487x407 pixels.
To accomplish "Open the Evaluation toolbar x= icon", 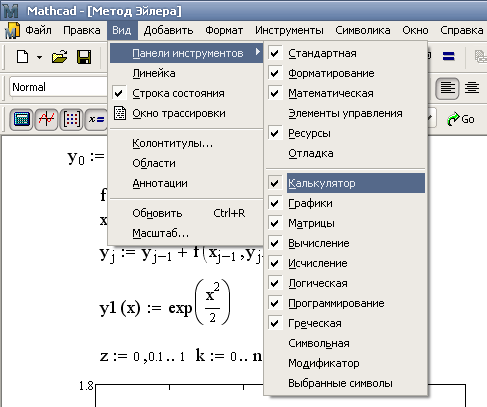I will (96, 119).
